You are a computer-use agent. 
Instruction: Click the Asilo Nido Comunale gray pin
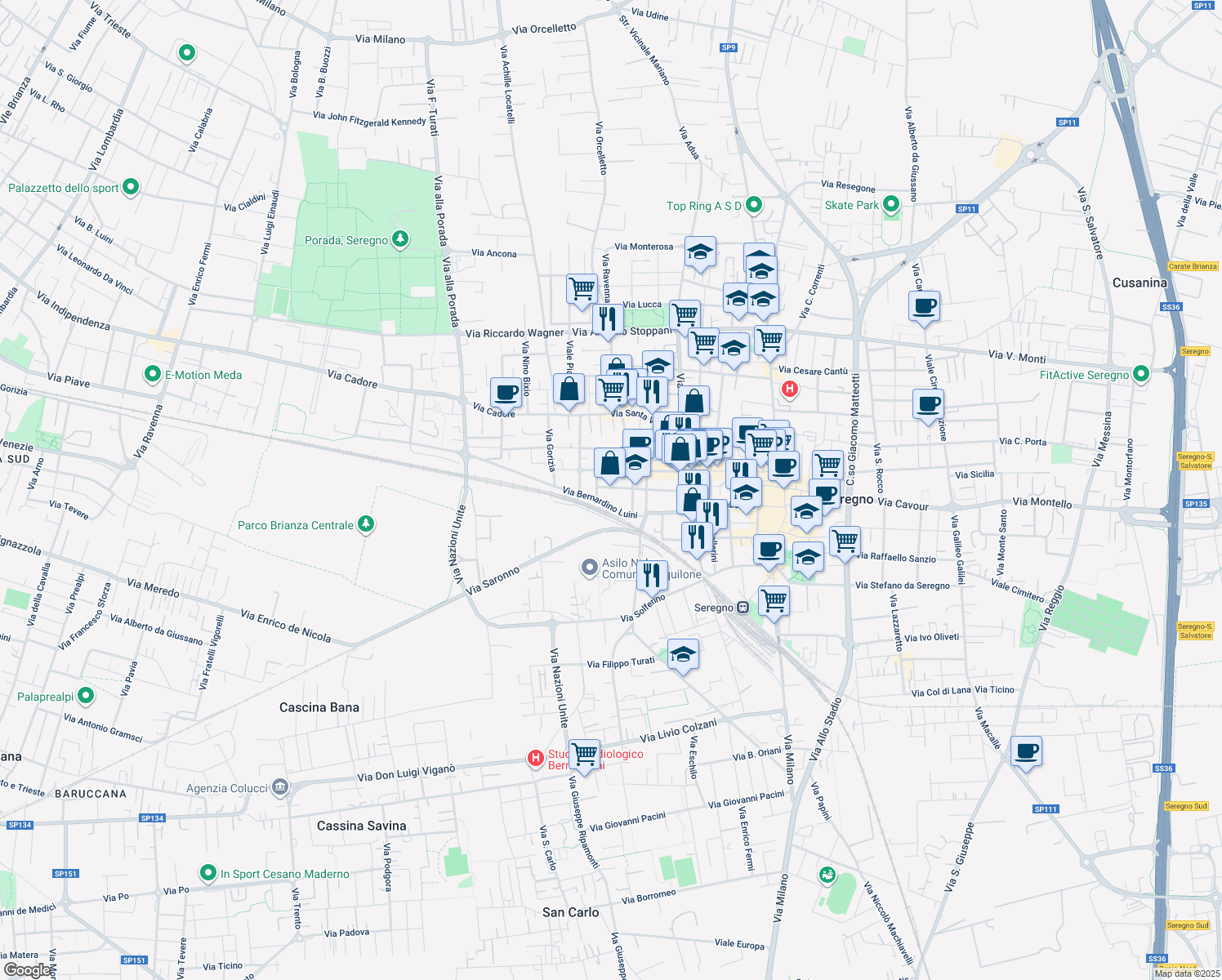(589, 568)
